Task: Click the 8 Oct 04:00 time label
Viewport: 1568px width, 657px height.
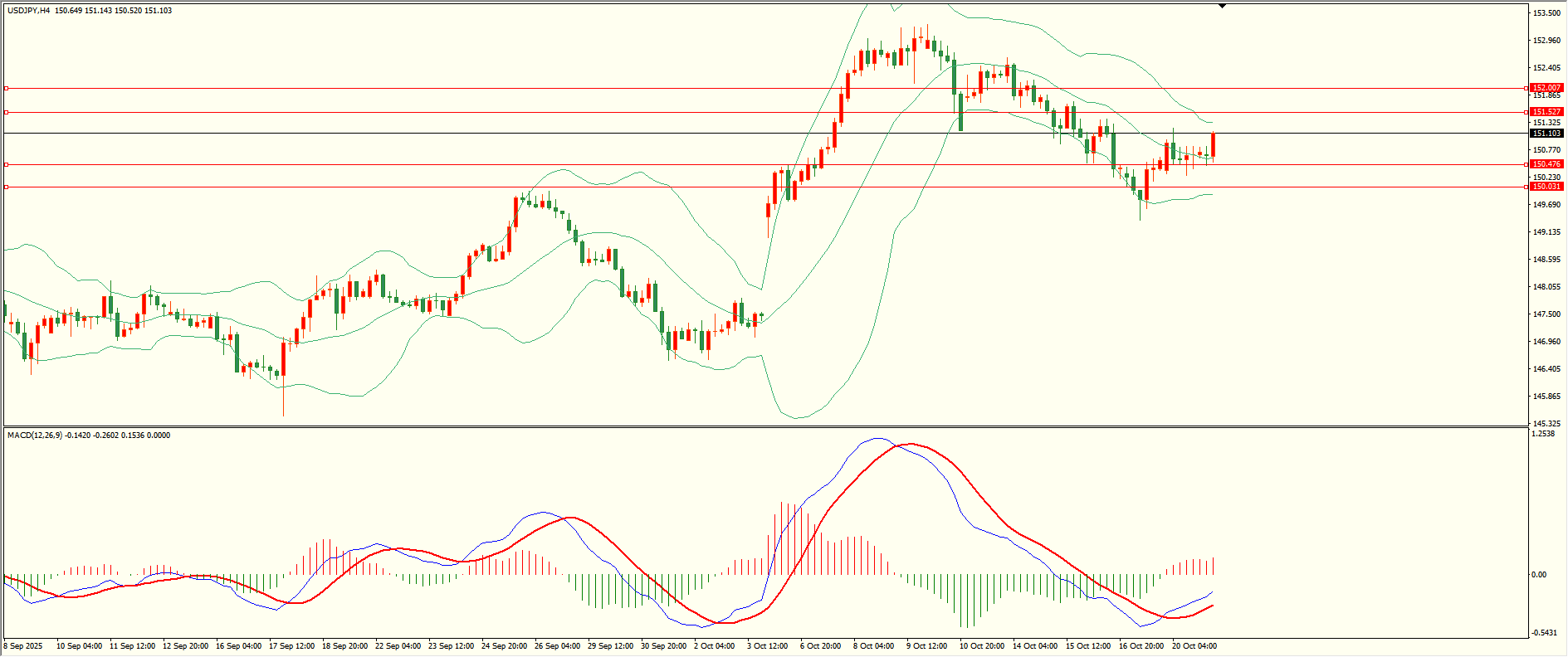Action: pyautogui.click(x=873, y=646)
